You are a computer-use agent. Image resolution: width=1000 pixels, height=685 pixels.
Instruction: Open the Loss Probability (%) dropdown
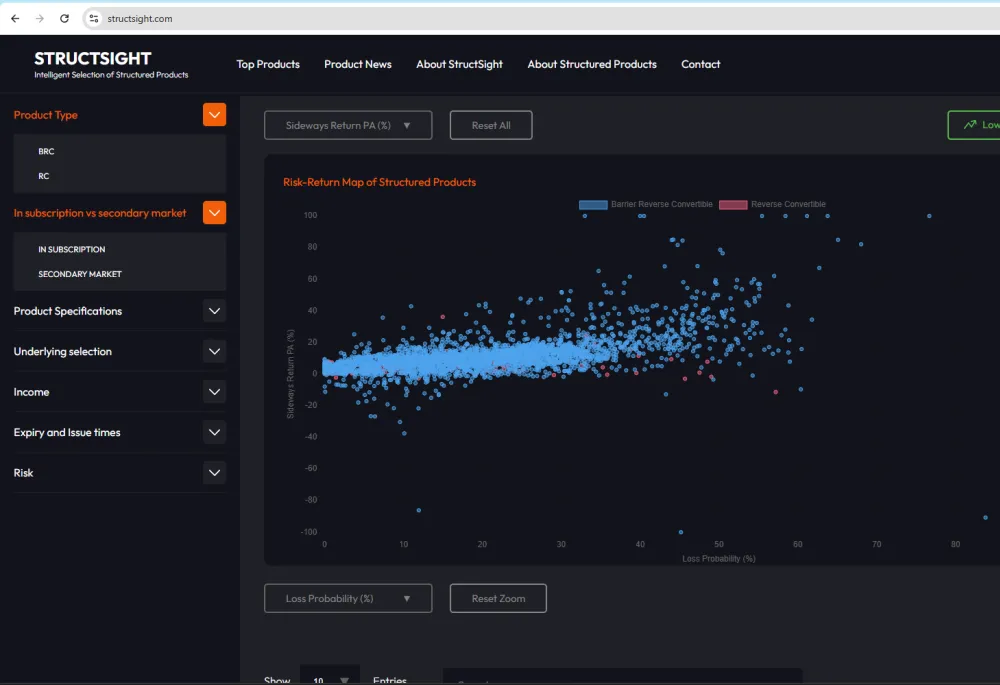click(348, 598)
